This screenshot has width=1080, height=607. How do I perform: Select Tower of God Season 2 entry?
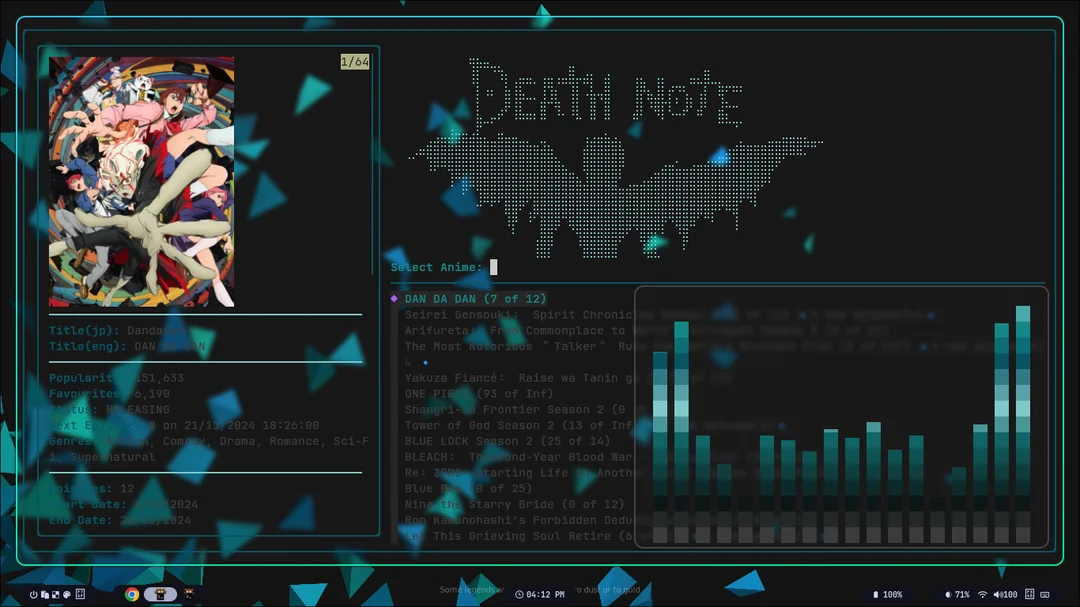click(x=518, y=425)
